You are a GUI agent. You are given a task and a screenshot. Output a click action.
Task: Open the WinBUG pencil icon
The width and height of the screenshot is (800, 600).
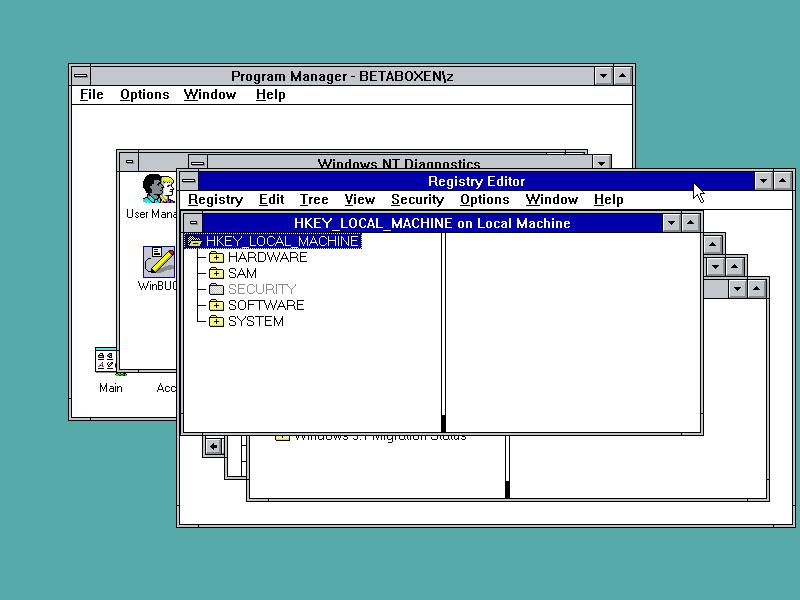point(159,262)
